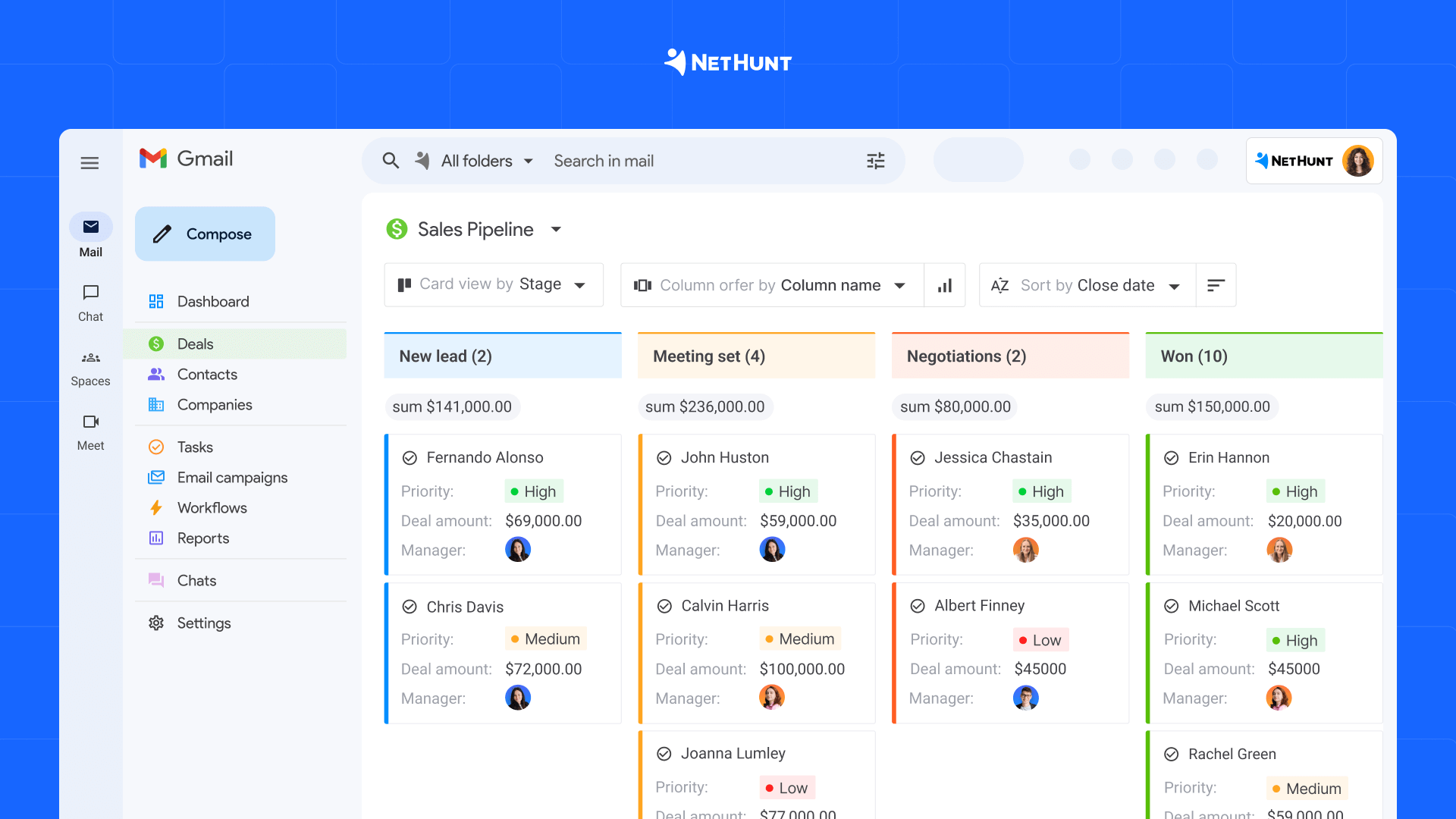This screenshot has height=819, width=1456.
Task: Open Dashboard from left sidebar
Action: [212, 301]
